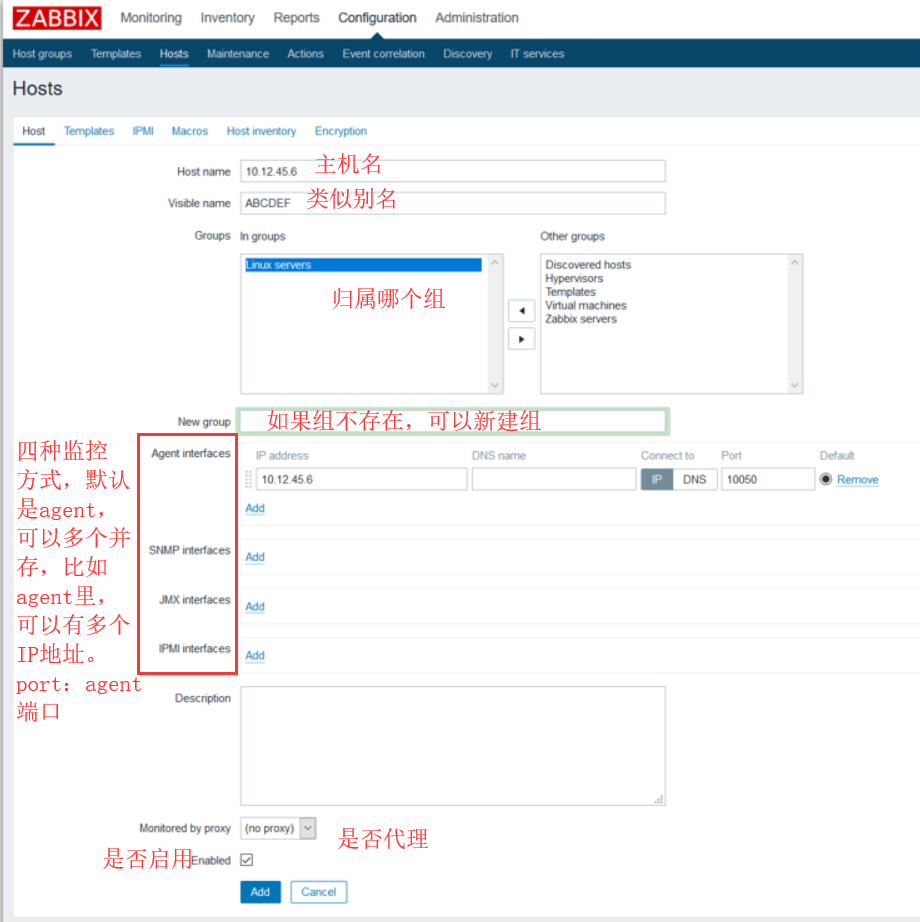Click Add link for JMX interfaces

coord(255,606)
